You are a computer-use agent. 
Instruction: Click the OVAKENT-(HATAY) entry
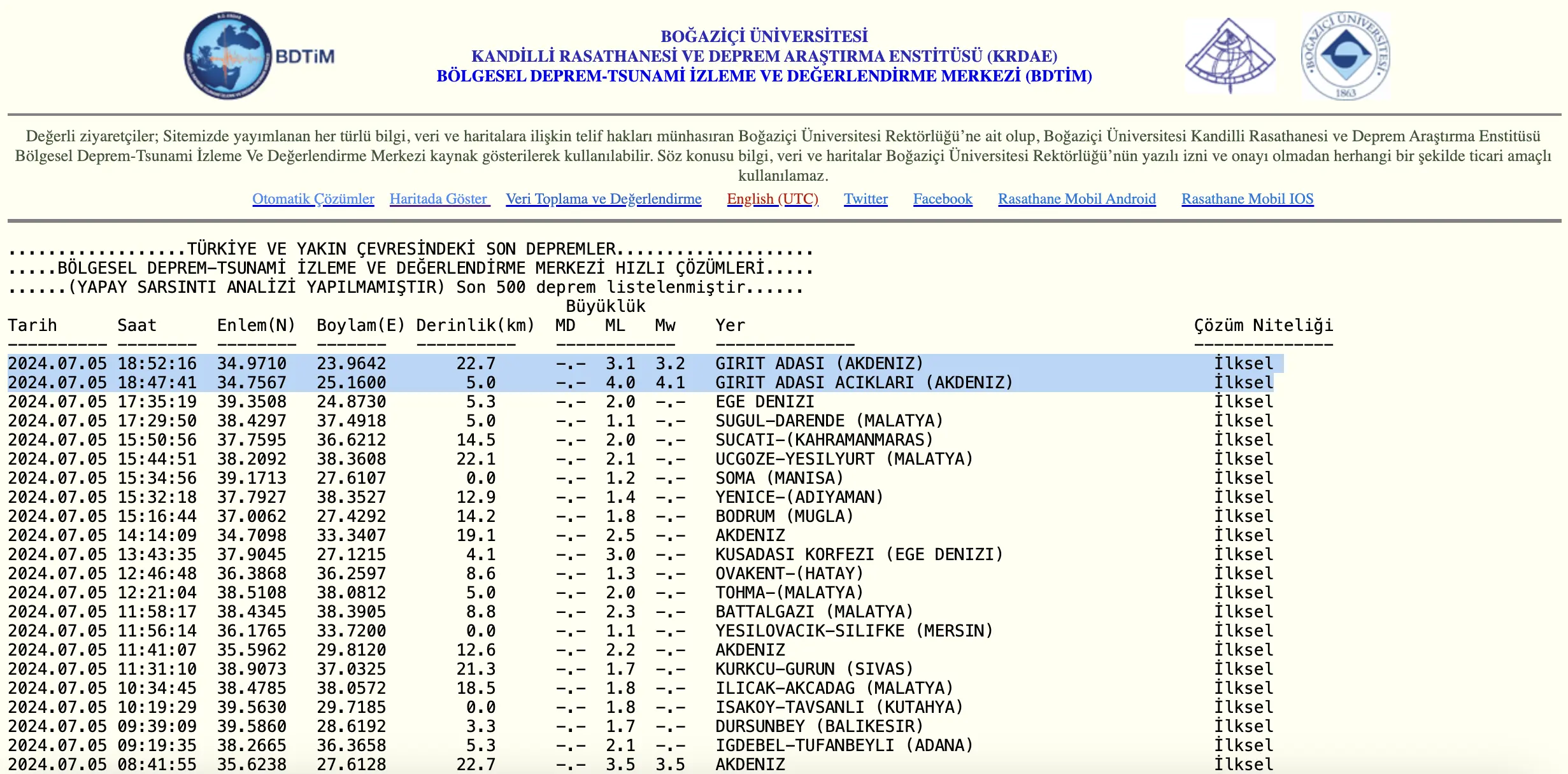[x=789, y=573]
